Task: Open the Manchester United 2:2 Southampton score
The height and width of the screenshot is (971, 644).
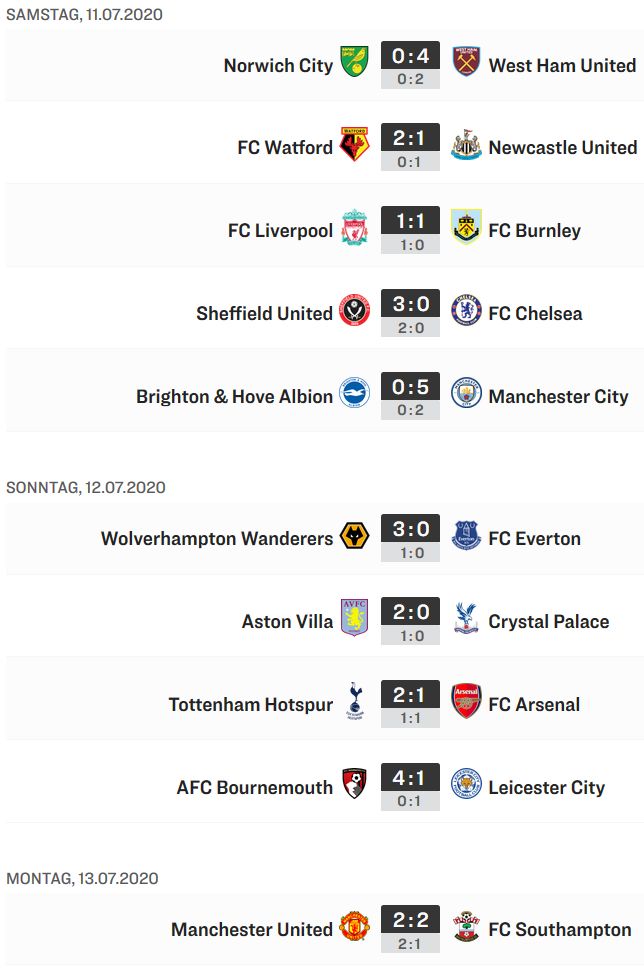Action: (x=410, y=929)
